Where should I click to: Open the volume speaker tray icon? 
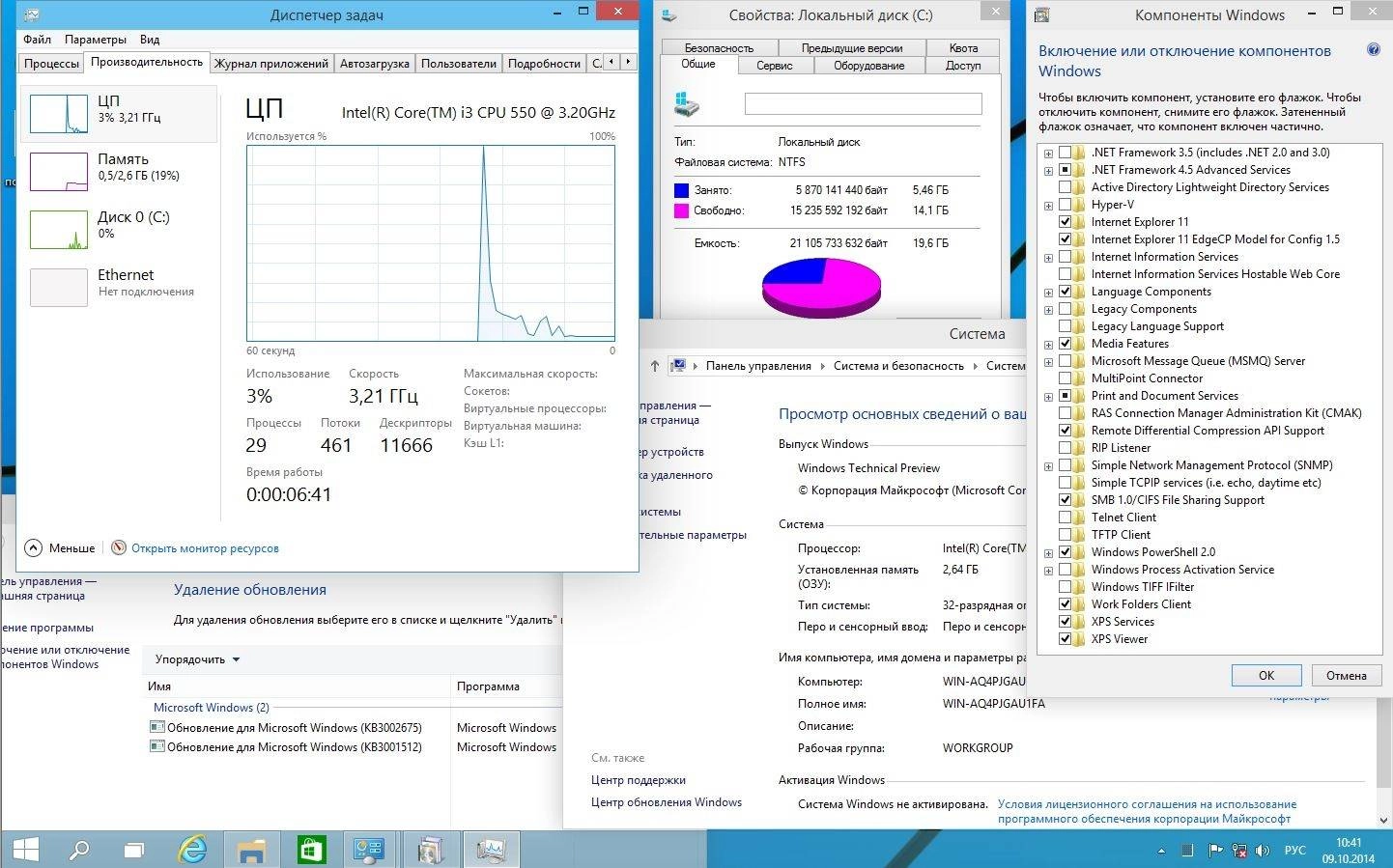[1263, 851]
